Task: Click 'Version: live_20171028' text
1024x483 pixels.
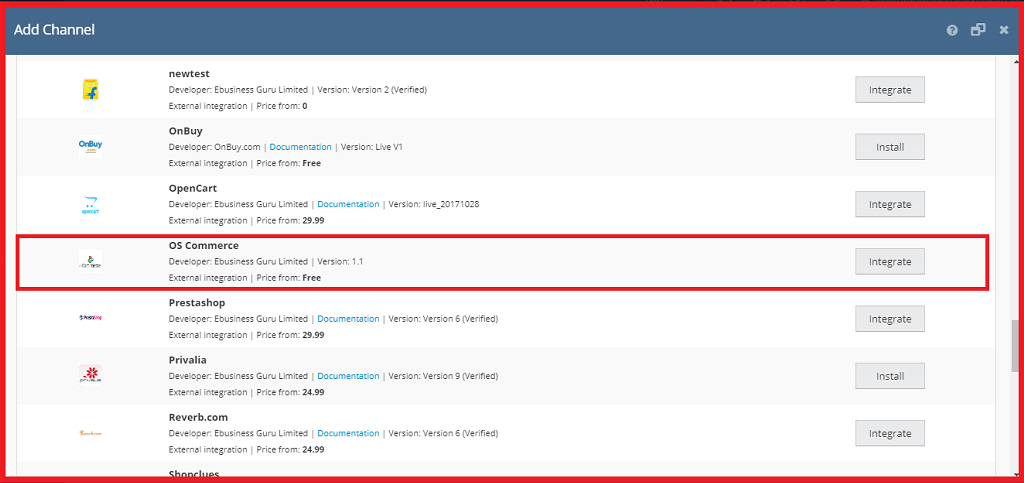Action: (x=434, y=204)
